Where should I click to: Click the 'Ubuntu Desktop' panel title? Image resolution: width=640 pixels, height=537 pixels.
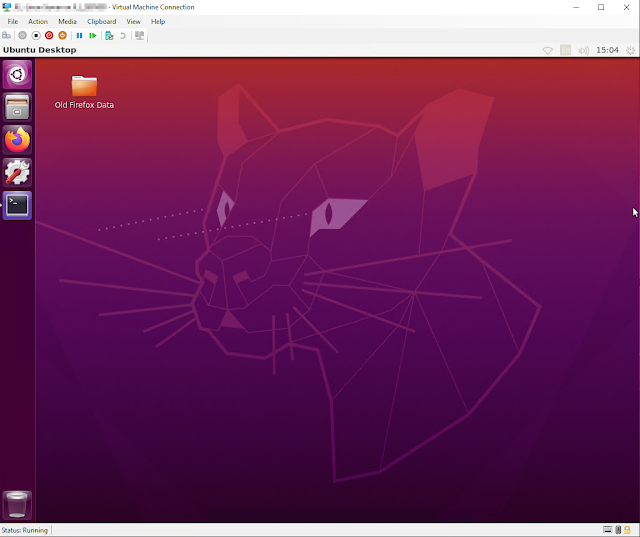pyautogui.click(x=40, y=50)
